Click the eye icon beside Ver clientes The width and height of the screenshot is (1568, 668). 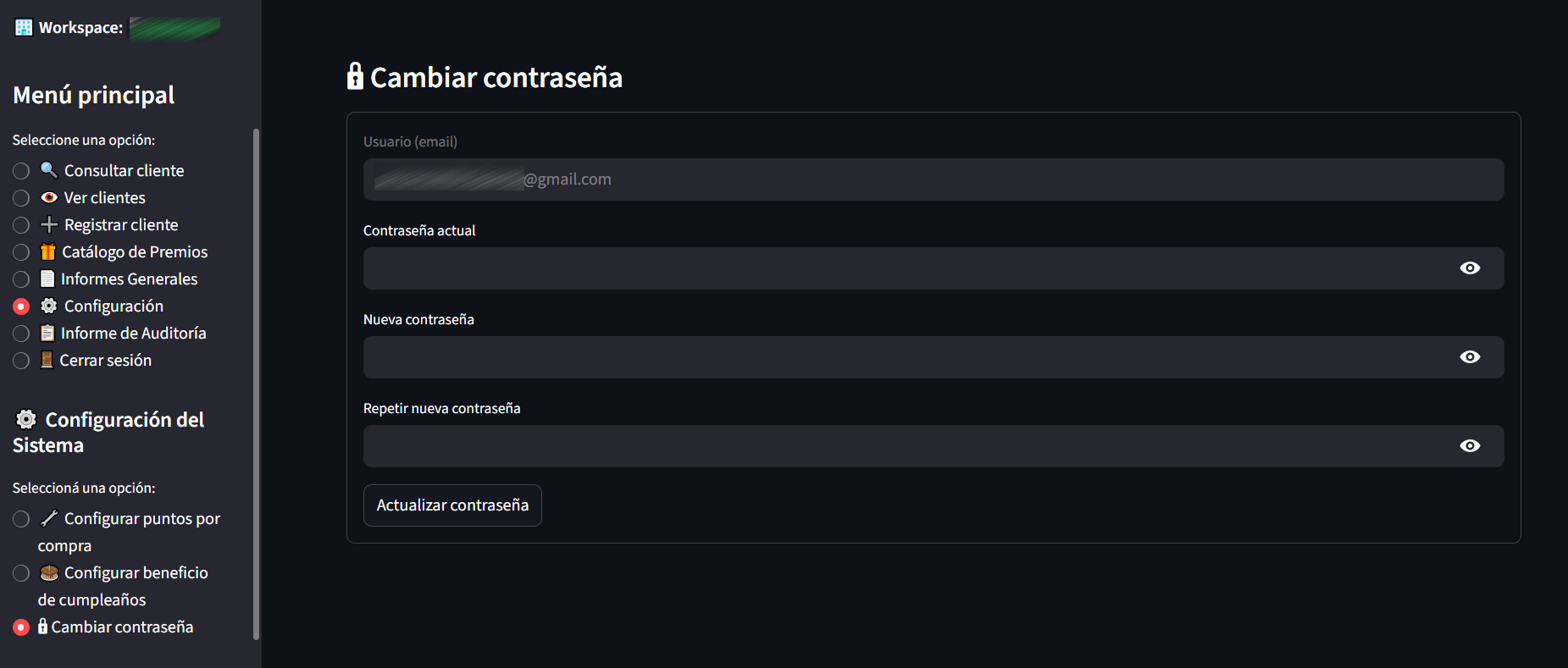[49, 197]
